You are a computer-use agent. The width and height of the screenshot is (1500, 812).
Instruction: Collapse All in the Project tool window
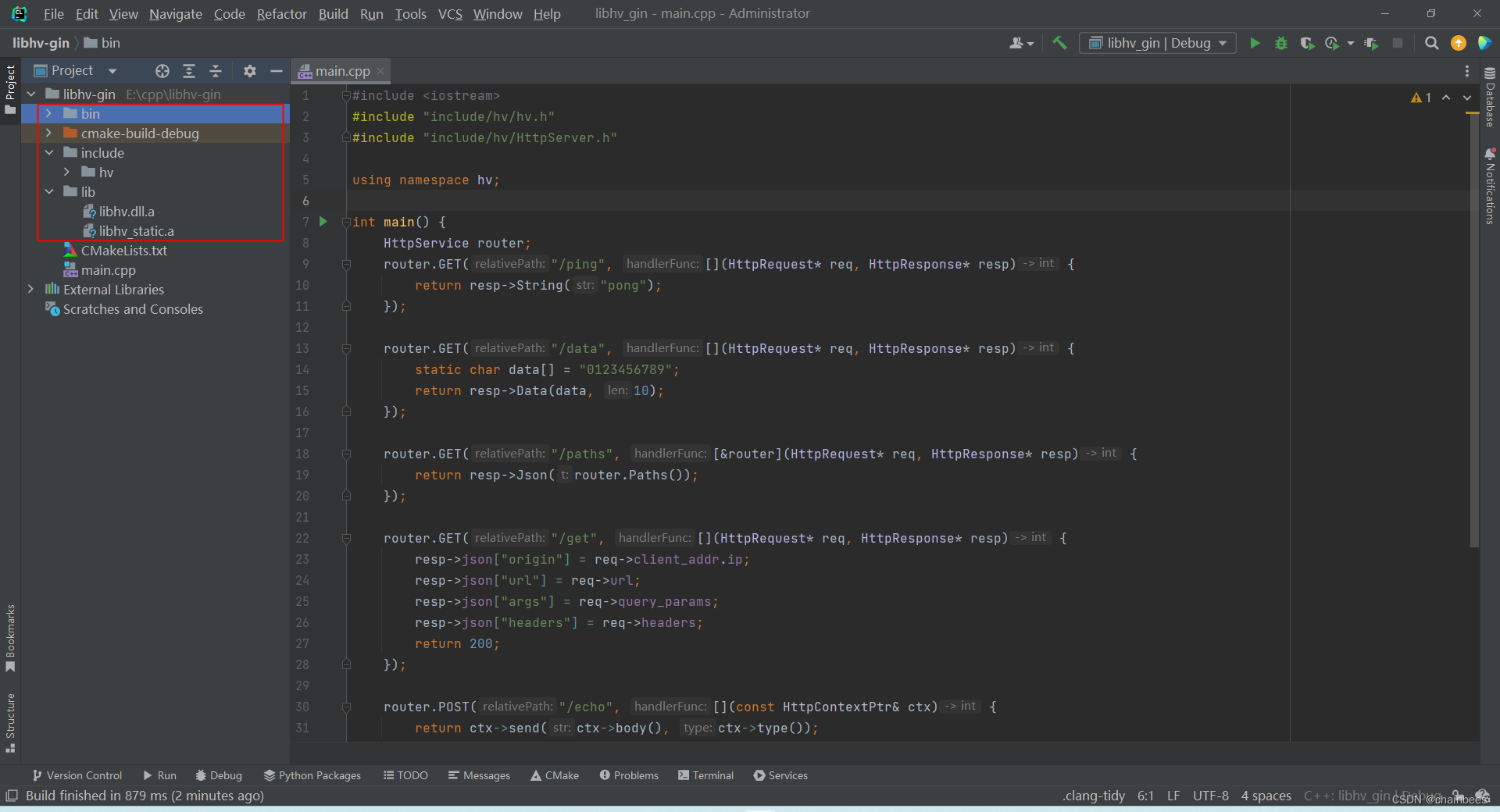(216, 70)
